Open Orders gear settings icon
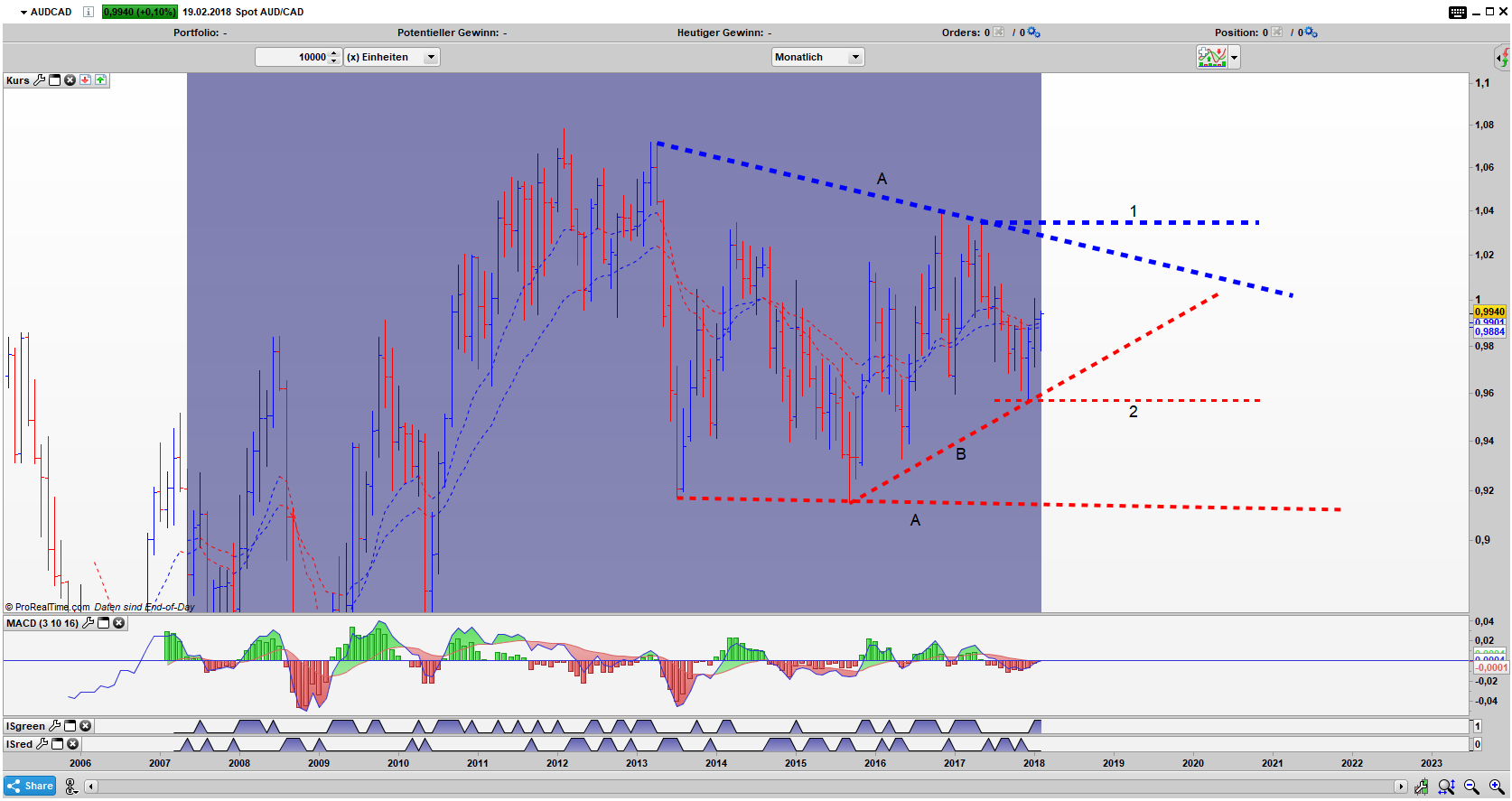Viewport: 1512px width, 801px height. click(1033, 33)
